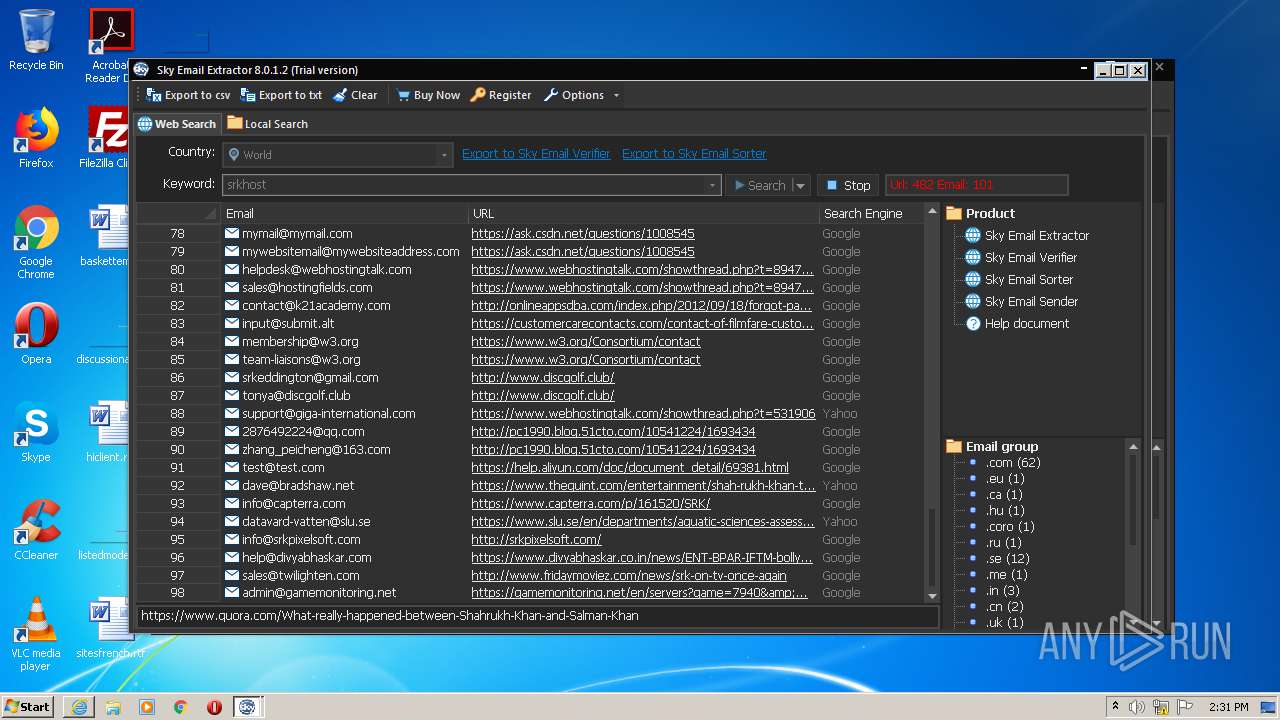Click the Register key button
This screenshot has width=1280, height=720.
pyautogui.click(x=501, y=95)
